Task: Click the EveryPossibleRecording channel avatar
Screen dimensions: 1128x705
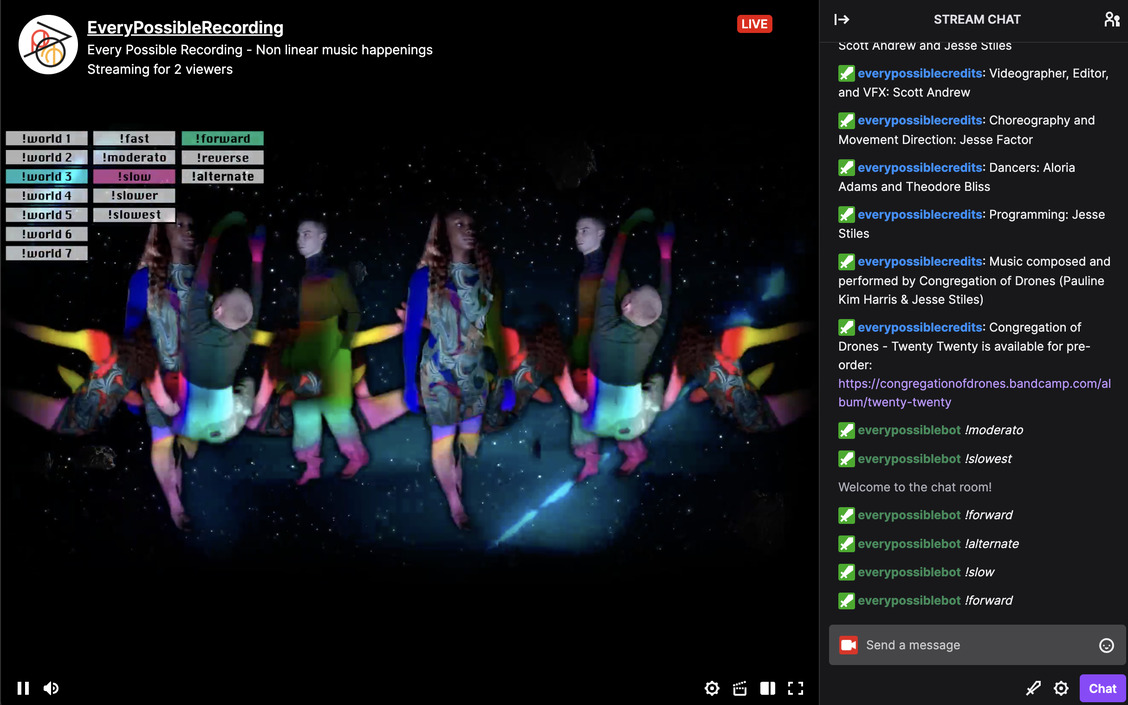Action: (x=48, y=45)
